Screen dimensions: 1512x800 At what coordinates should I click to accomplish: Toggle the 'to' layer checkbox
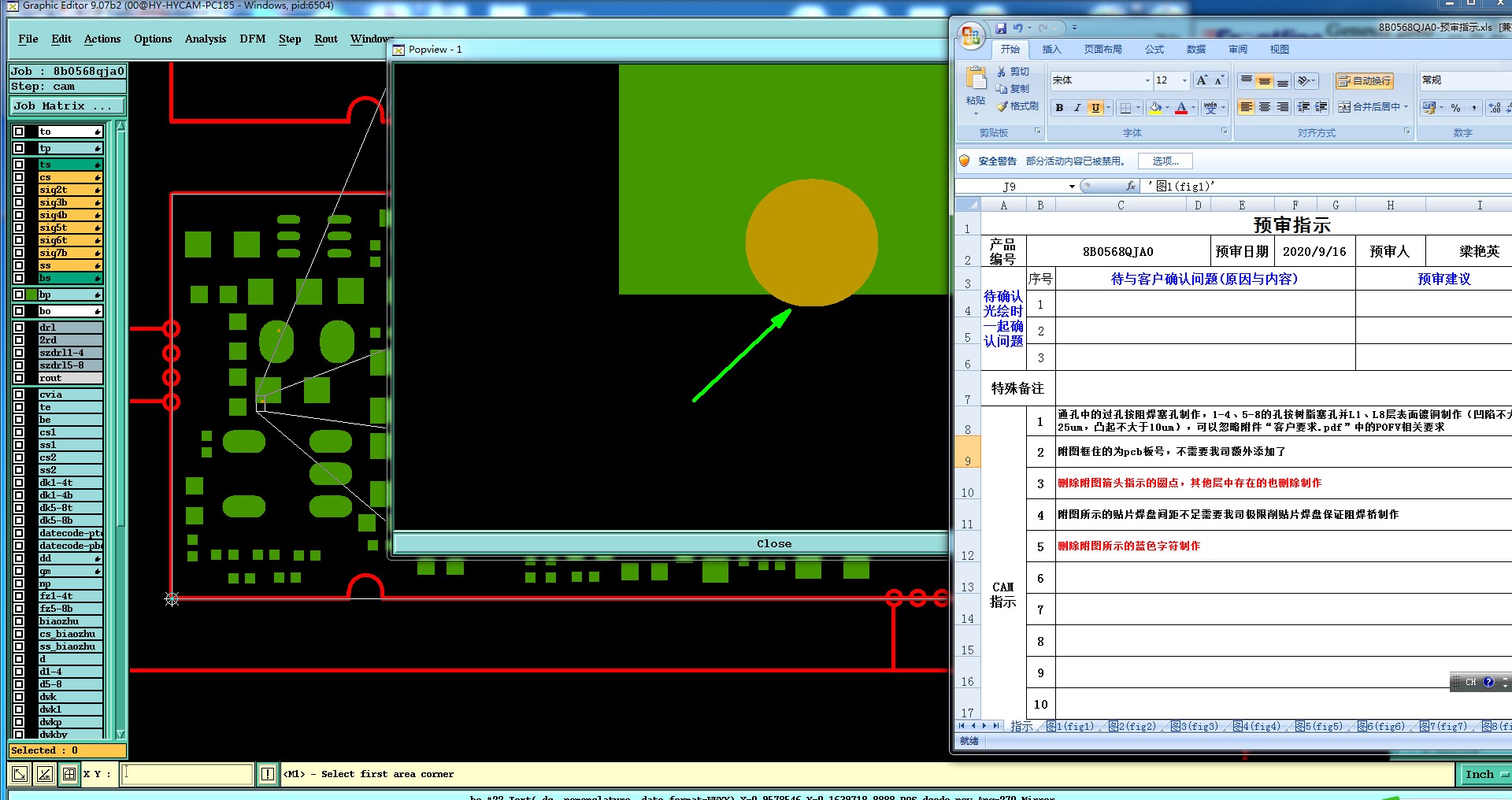(x=19, y=131)
